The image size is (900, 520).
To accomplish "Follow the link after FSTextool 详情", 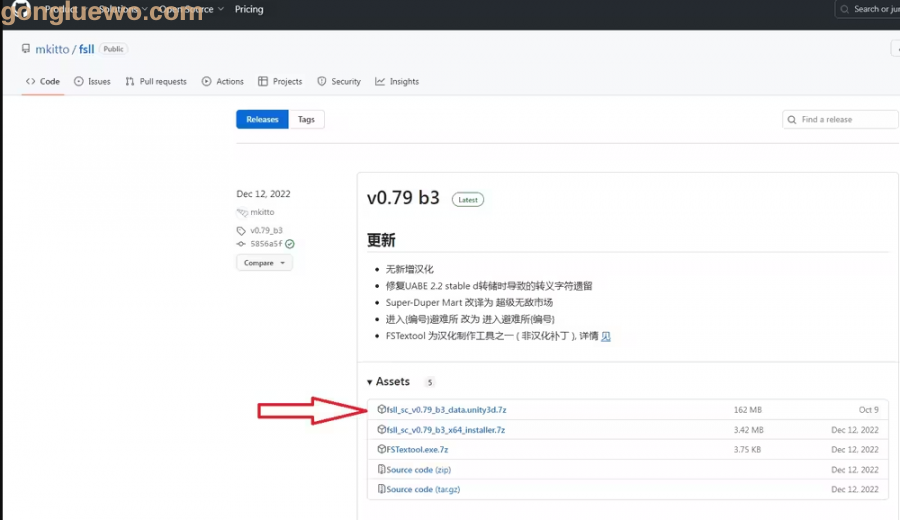I will coord(606,336).
